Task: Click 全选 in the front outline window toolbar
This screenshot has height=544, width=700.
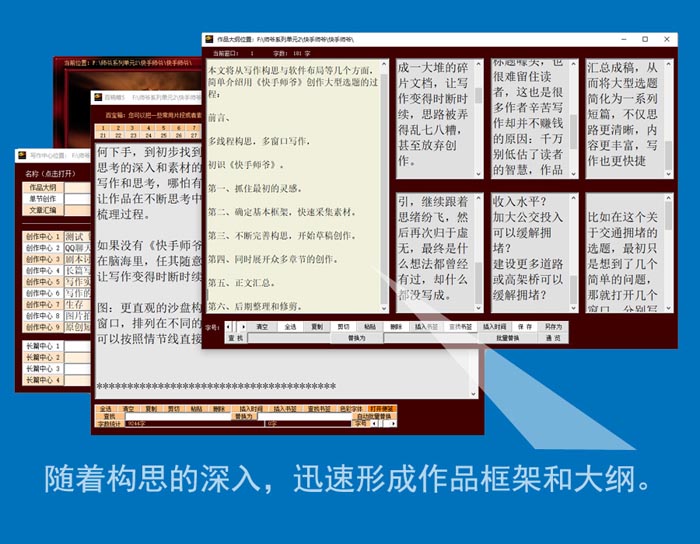Action: coord(290,327)
